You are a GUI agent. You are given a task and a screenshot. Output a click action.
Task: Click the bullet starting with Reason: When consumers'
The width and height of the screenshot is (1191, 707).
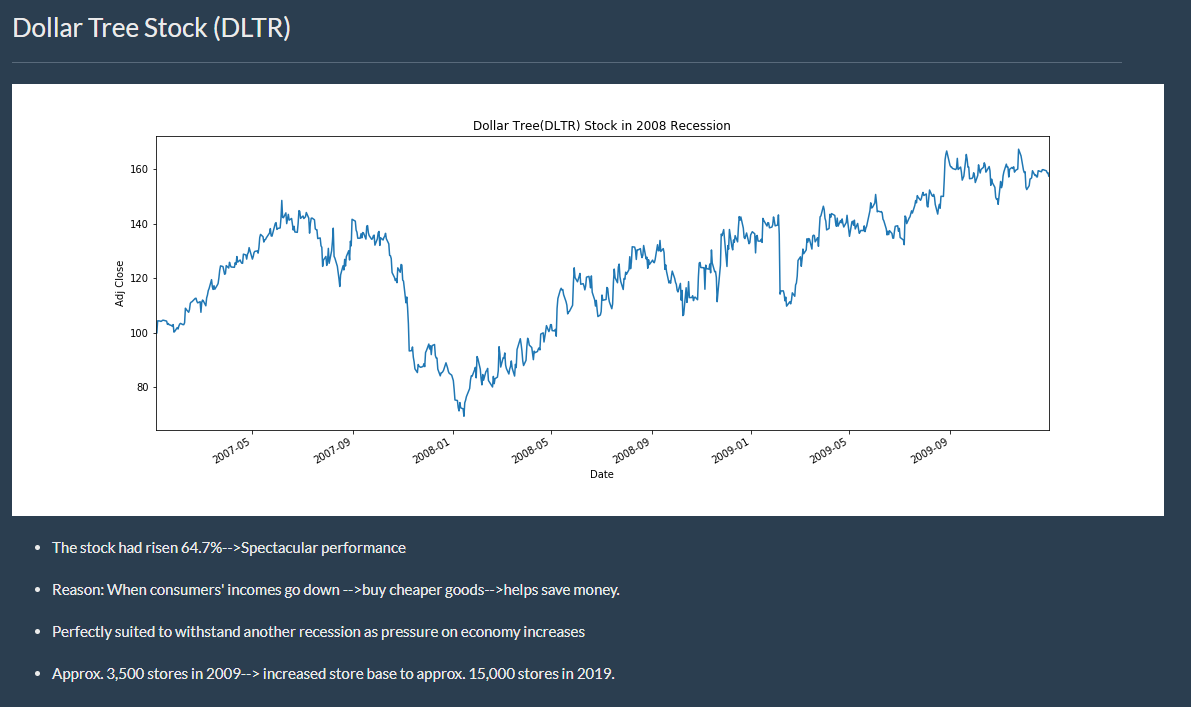336,590
